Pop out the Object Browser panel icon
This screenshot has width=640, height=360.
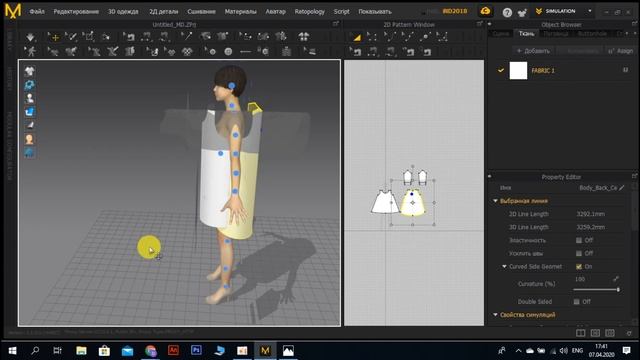point(634,24)
